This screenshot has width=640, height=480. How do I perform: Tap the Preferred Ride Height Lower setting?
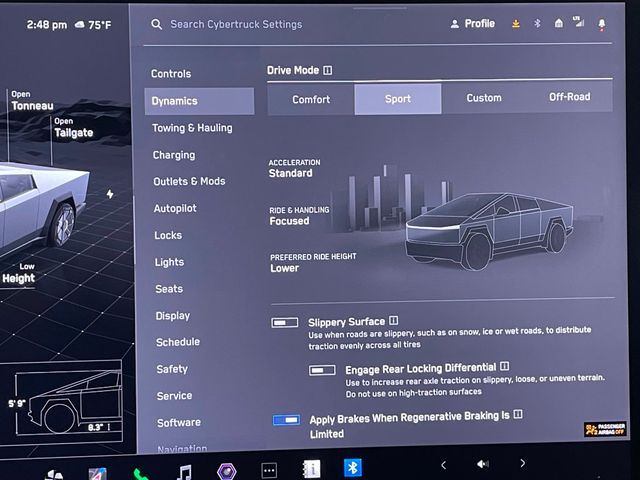click(x=313, y=262)
